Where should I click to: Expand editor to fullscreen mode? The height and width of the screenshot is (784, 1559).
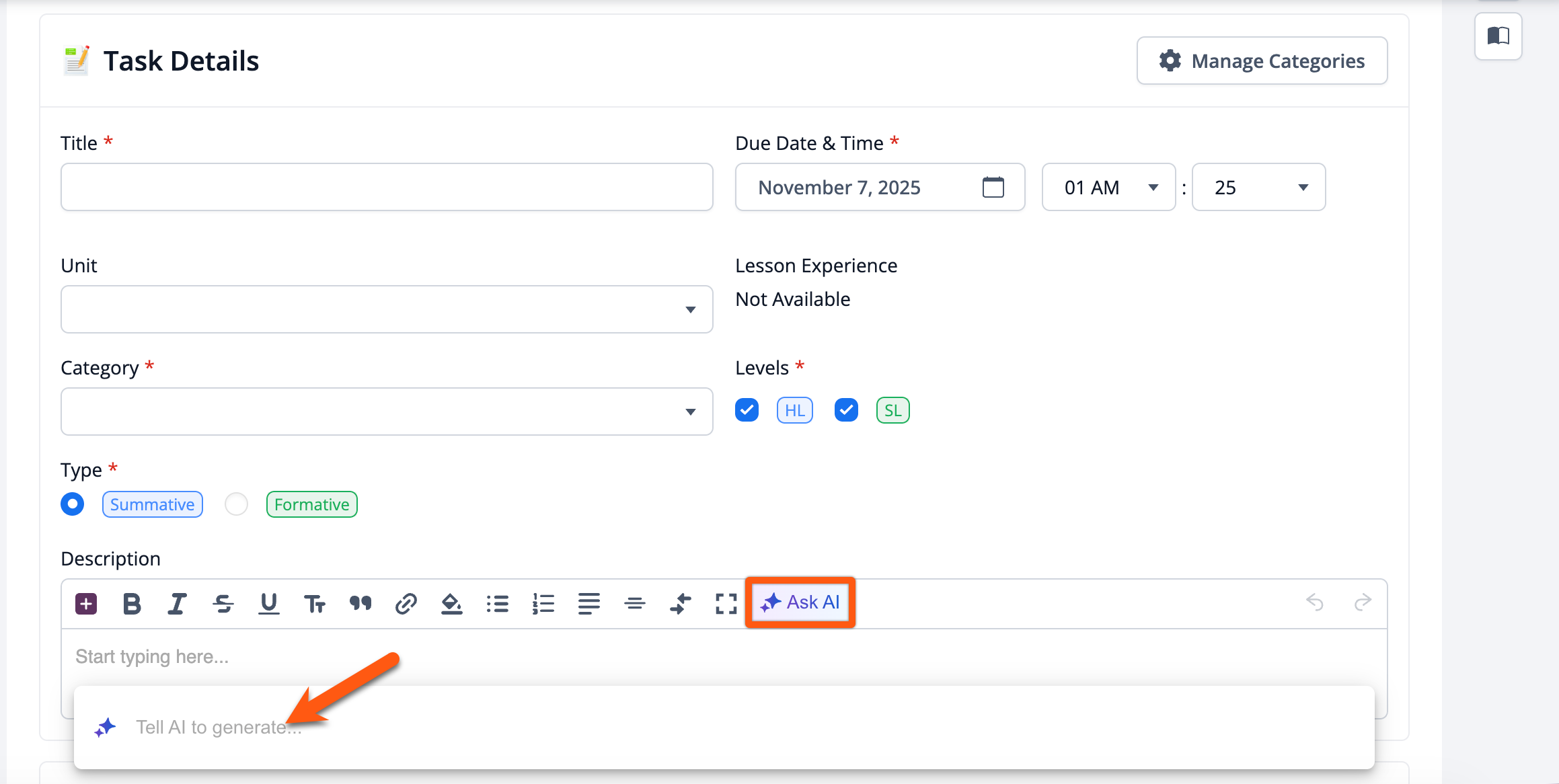[x=726, y=604]
